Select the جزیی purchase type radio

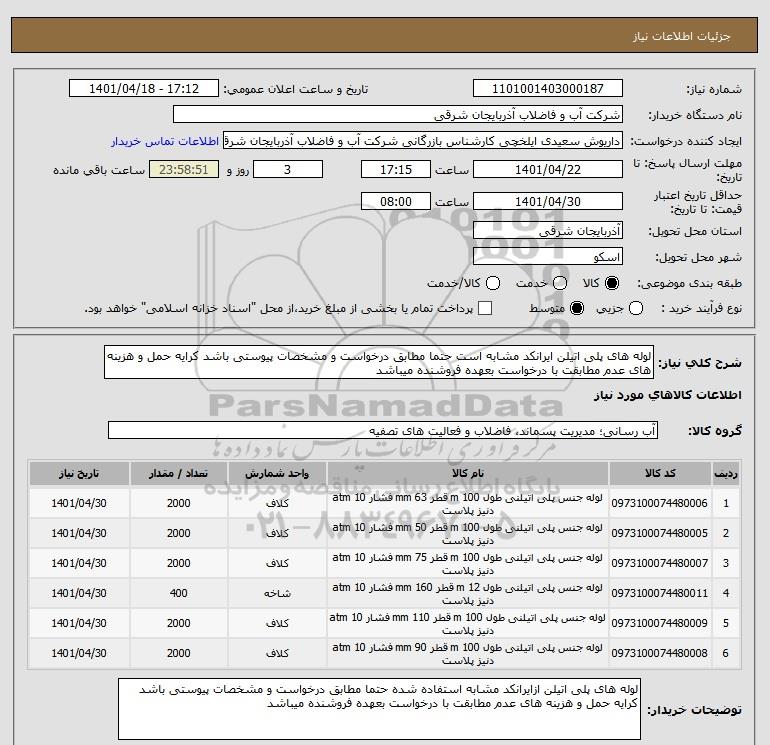pos(636,308)
